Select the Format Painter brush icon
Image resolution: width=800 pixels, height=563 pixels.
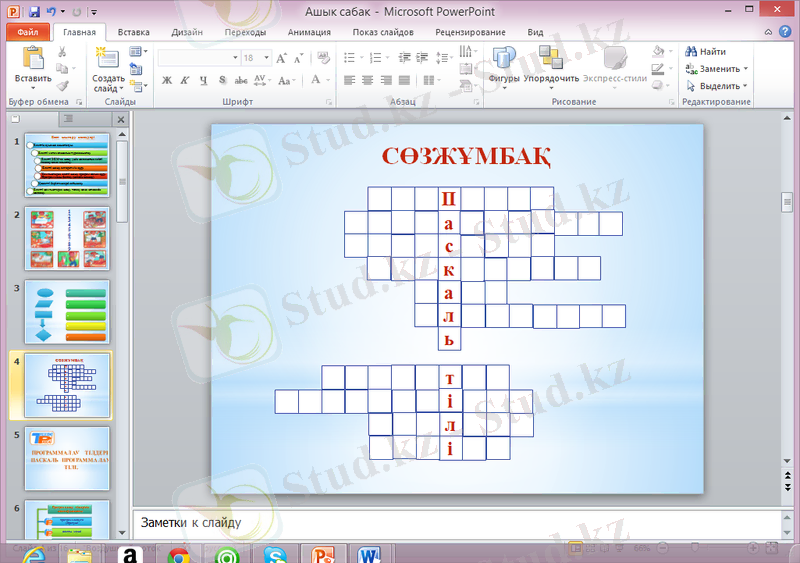point(62,85)
